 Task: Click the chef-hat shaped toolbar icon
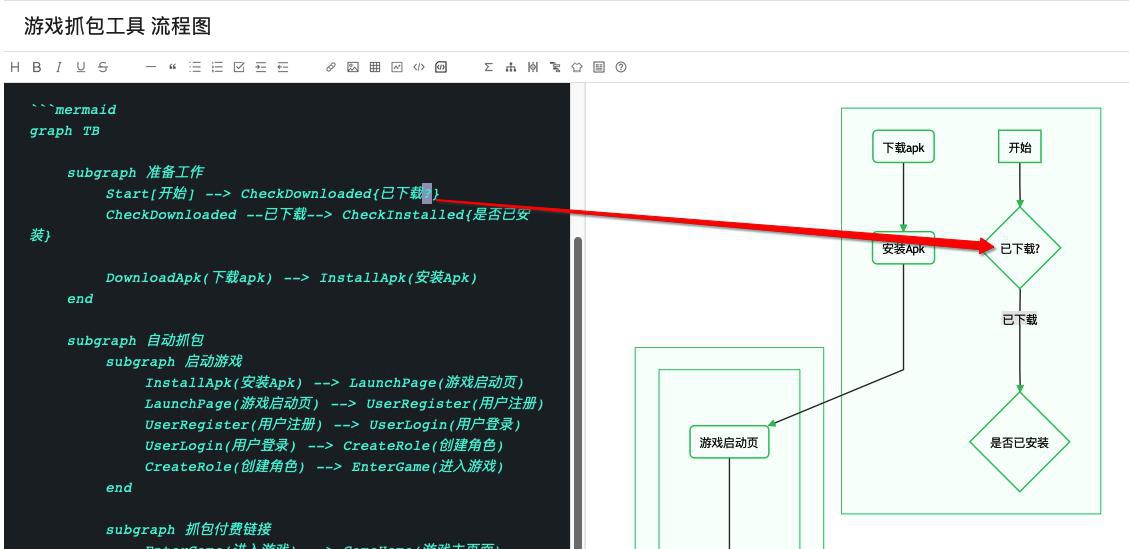point(577,67)
